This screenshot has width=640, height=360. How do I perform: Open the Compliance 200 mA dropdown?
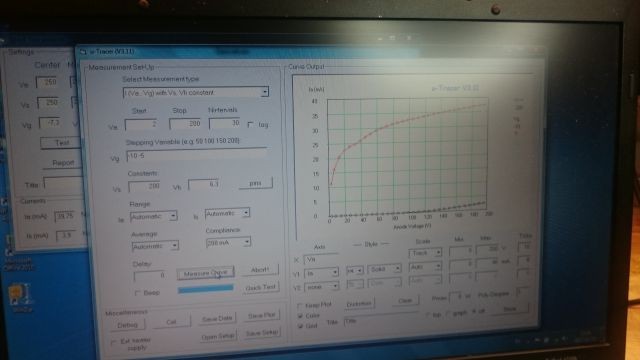(247, 242)
